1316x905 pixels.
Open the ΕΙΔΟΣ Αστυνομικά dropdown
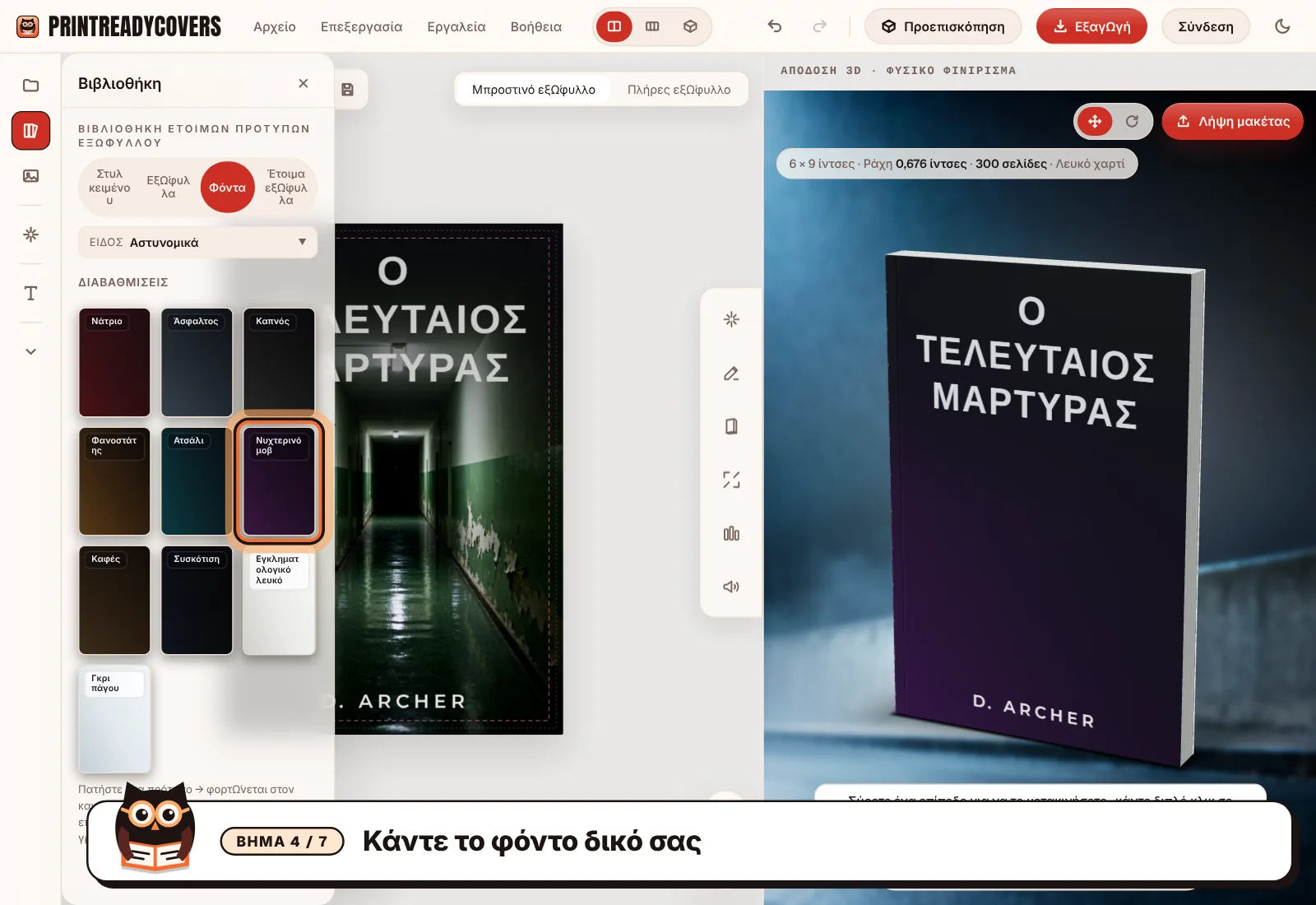pyautogui.click(x=197, y=242)
